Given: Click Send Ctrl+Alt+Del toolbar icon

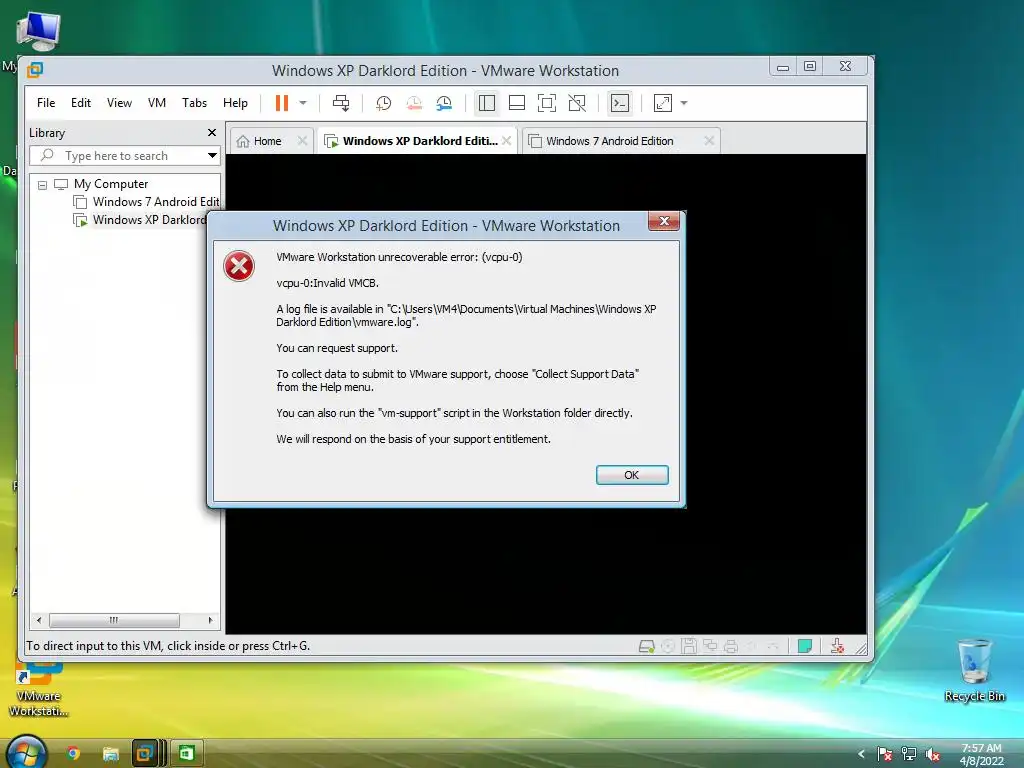Looking at the screenshot, I should click(x=341, y=103).
